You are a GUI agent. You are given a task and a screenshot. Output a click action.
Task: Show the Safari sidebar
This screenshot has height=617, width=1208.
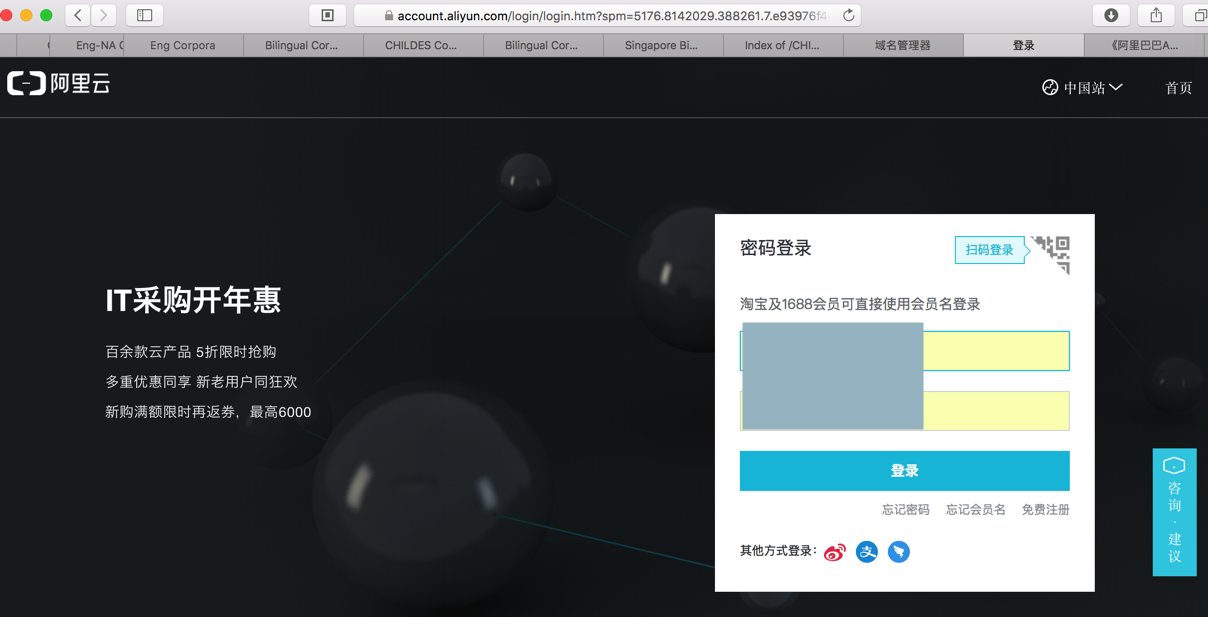click(x=144, y=15)
